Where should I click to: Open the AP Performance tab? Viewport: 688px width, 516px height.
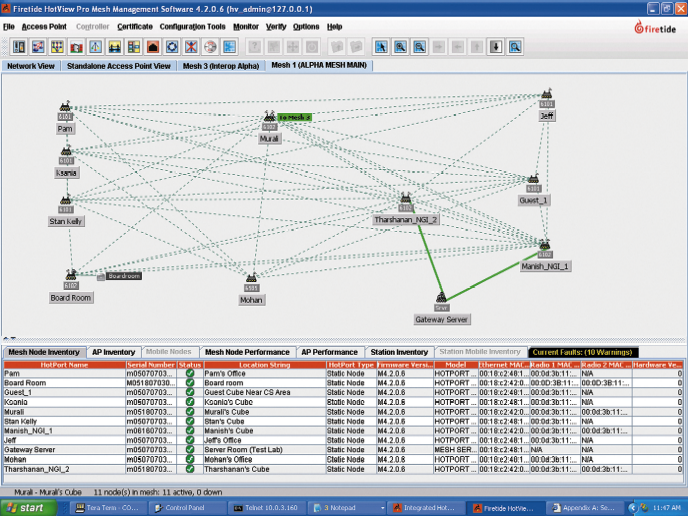tap(330, 352)
